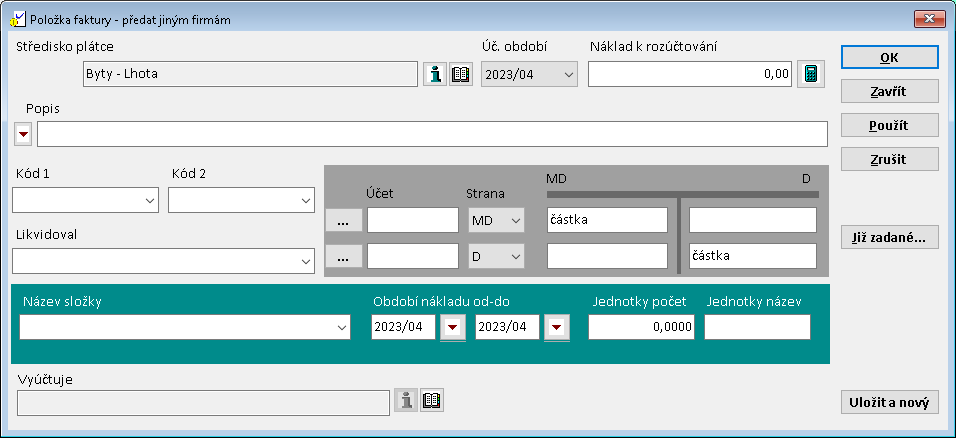This screenshot has height=438, width=956.
Task: Click the red arrow icon beside Popis
Action: click(x=23, y=134)
